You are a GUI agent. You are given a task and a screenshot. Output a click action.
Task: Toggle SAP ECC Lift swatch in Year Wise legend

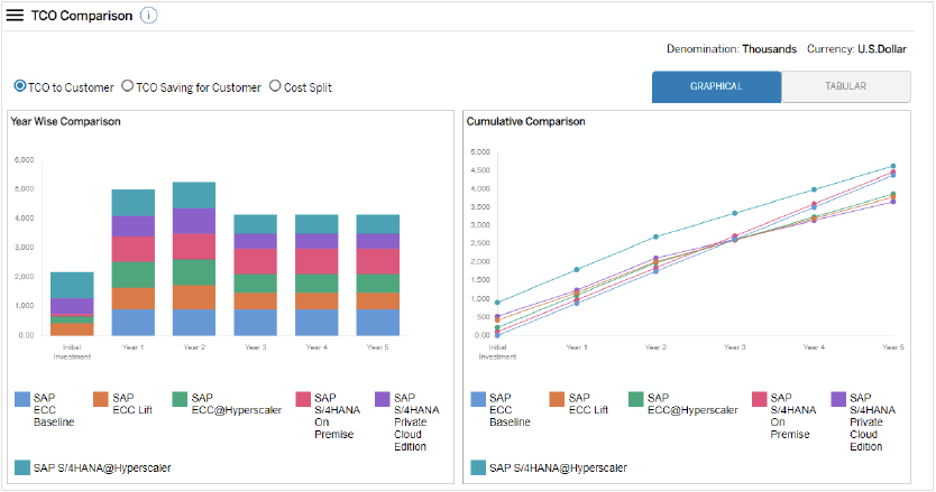(x=101, y=399)
